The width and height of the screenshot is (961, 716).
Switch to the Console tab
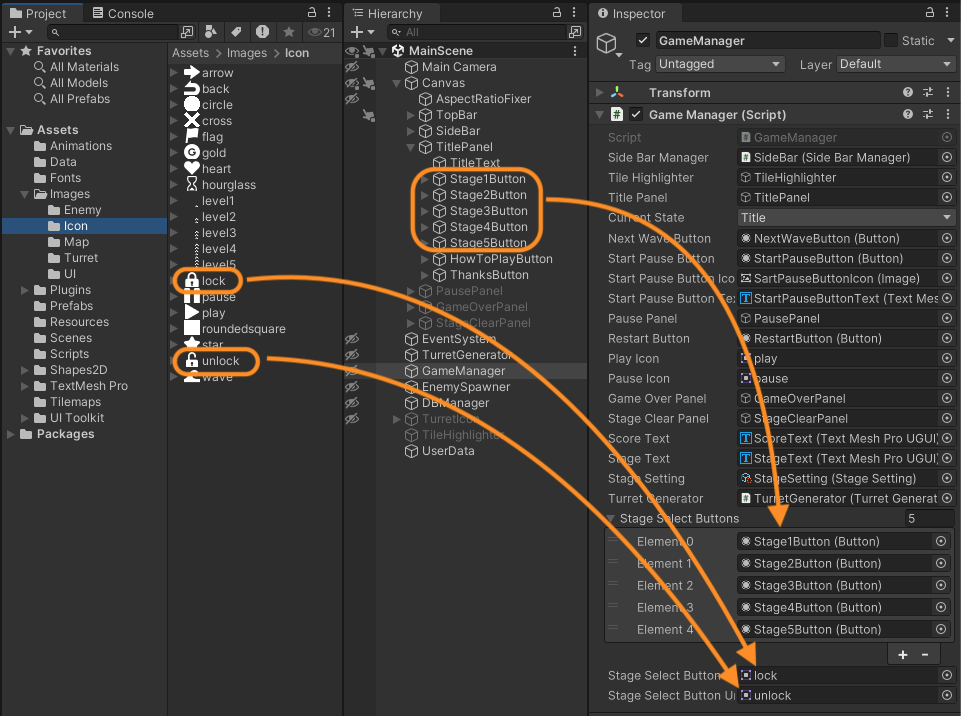123,13
